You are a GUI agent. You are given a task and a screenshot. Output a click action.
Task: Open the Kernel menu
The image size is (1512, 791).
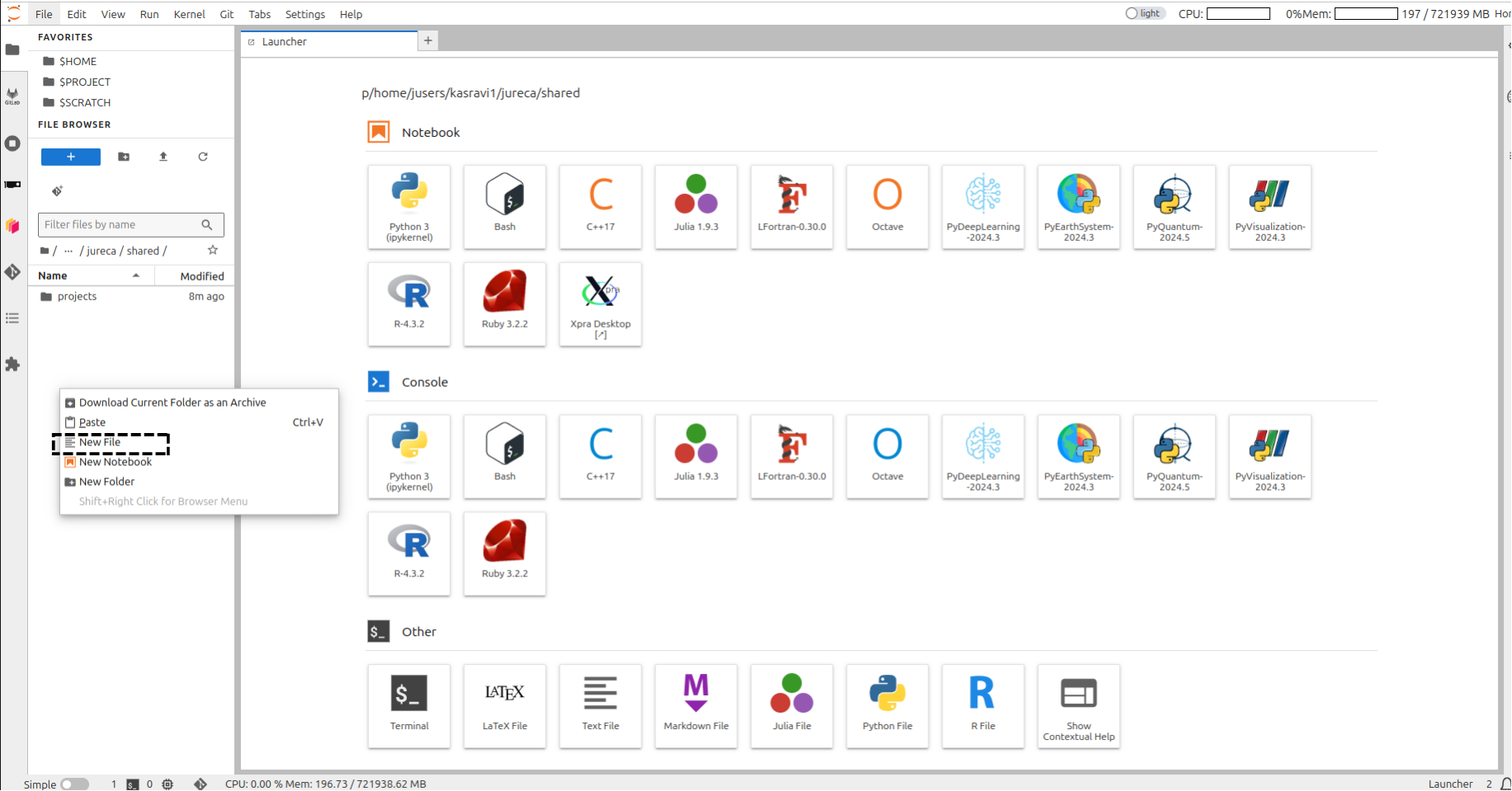coord(189,14)
